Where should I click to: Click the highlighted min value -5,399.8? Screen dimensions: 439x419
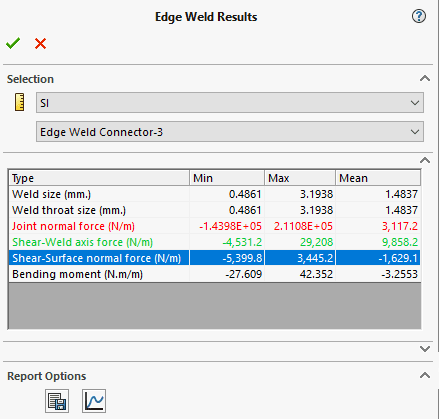(x=242, y=258)
